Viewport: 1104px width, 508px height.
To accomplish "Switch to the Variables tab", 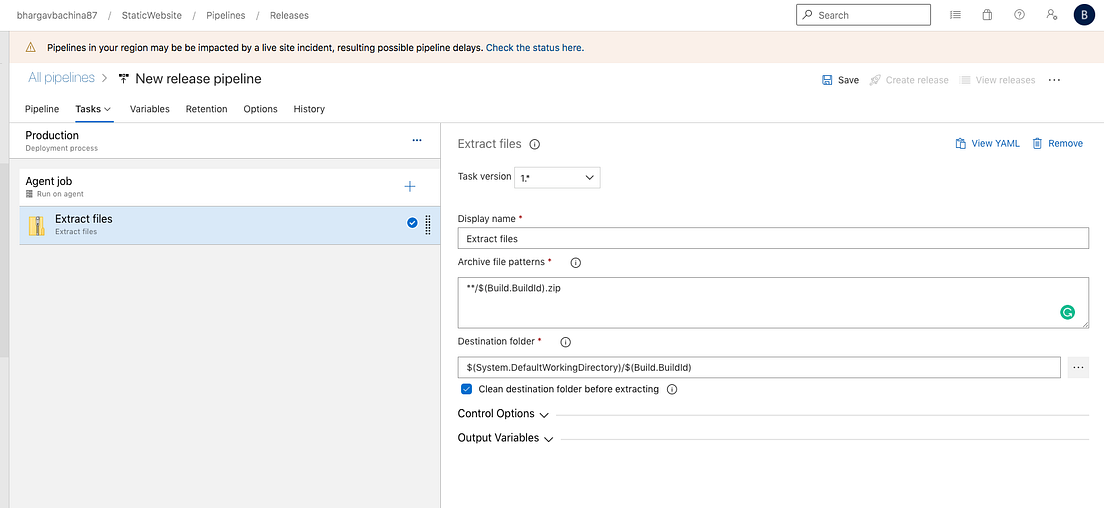I will [x=149, y=109].
